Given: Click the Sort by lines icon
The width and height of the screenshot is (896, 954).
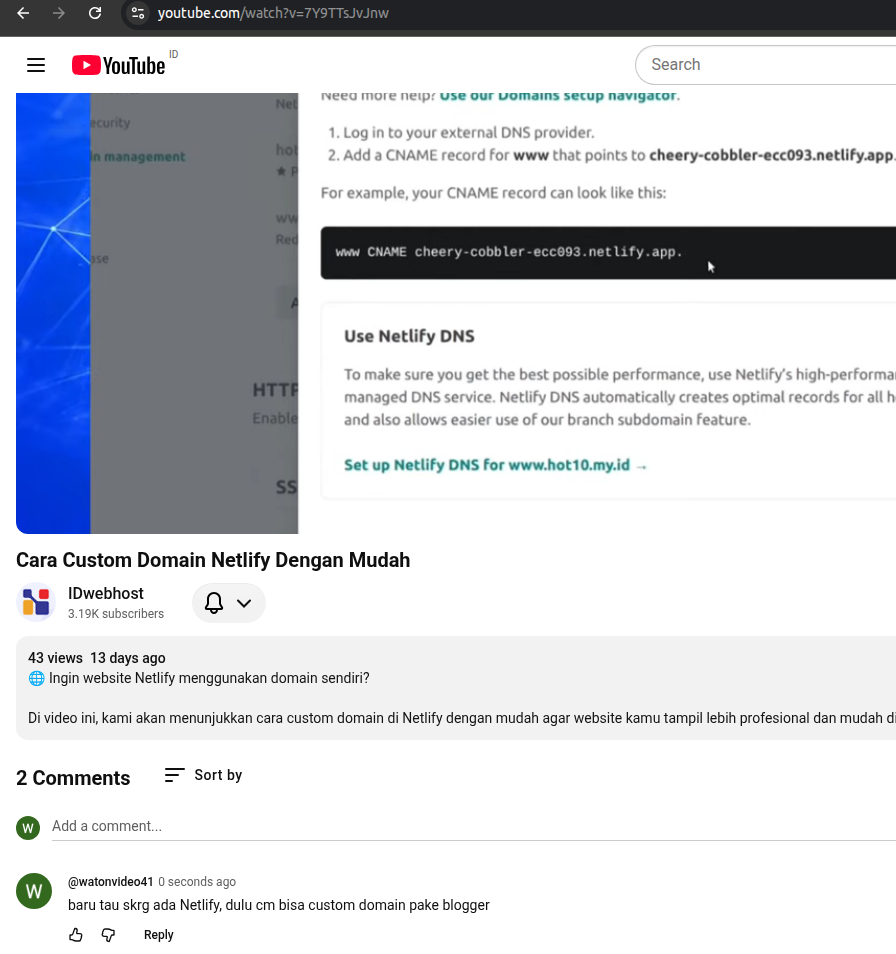Looking at the screenshot, I should (x=175, y=775).
